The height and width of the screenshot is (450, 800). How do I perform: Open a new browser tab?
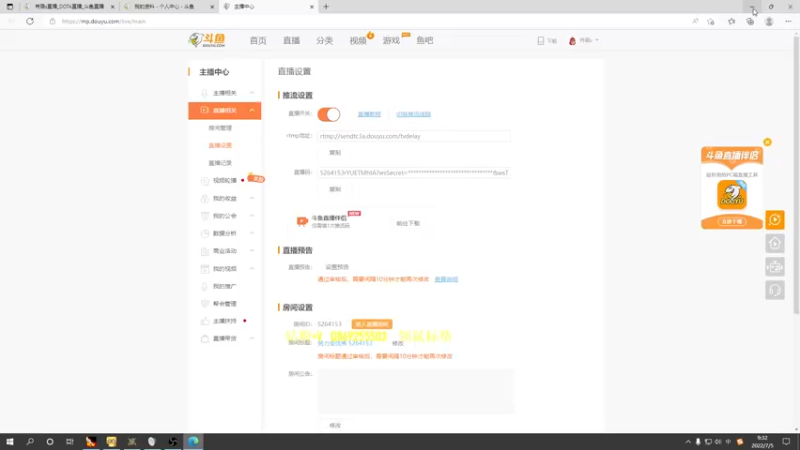click(x=326, y=7)
